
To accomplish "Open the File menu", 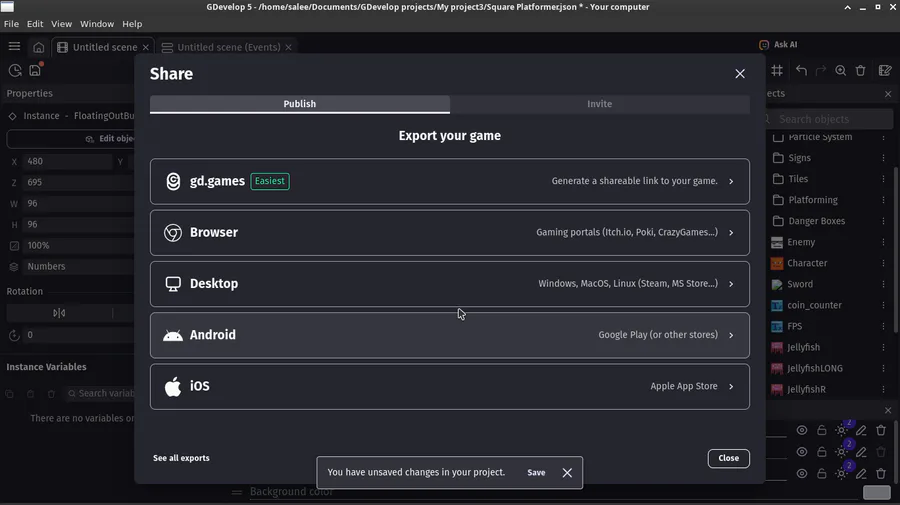I will [12, 24].
